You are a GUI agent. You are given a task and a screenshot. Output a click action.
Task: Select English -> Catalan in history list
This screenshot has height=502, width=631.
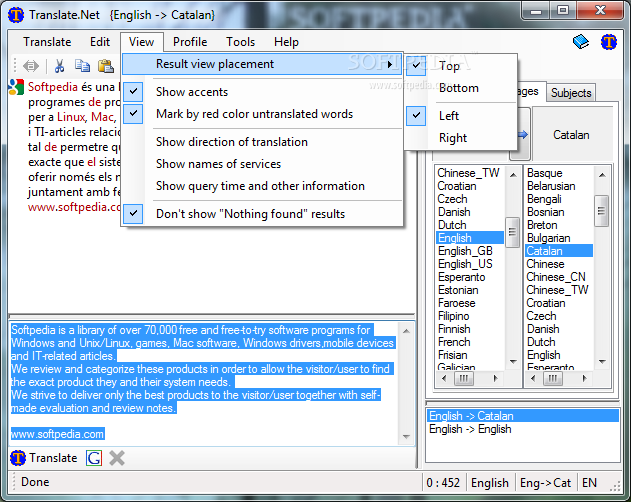click(523, 416)
